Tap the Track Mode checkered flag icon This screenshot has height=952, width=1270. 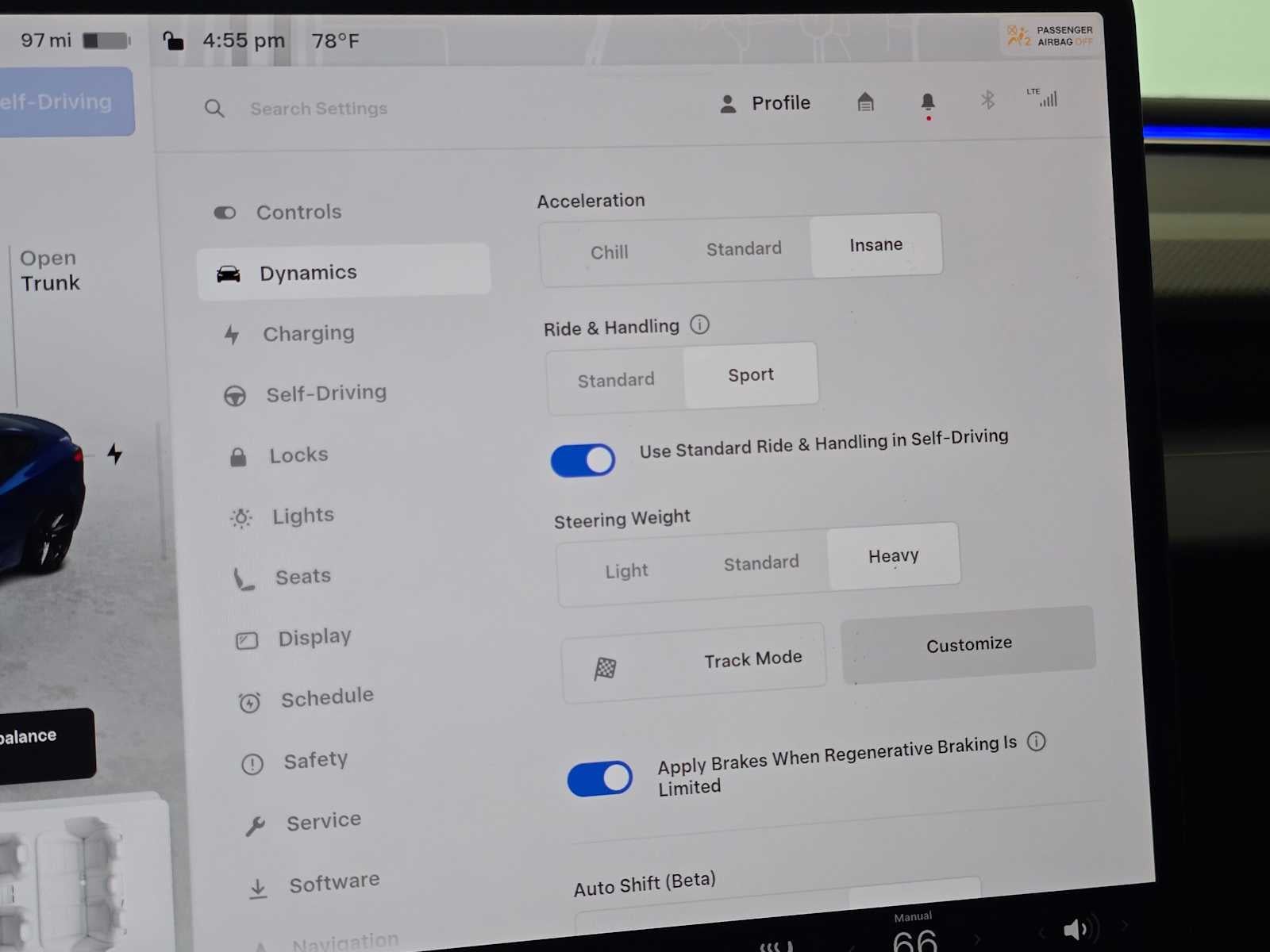click(x=605, y=669)
